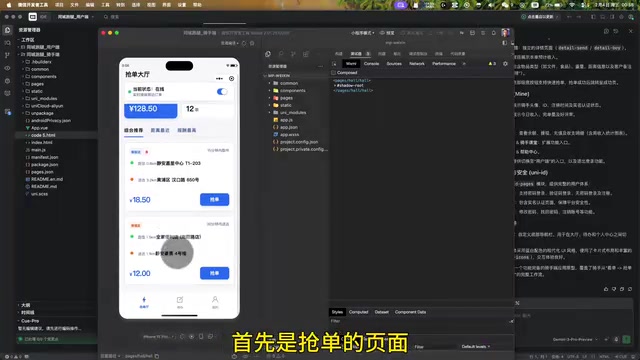Open the mini-program mode dropdown
Screen dimensions: 640x360
(x=362, y=33)
